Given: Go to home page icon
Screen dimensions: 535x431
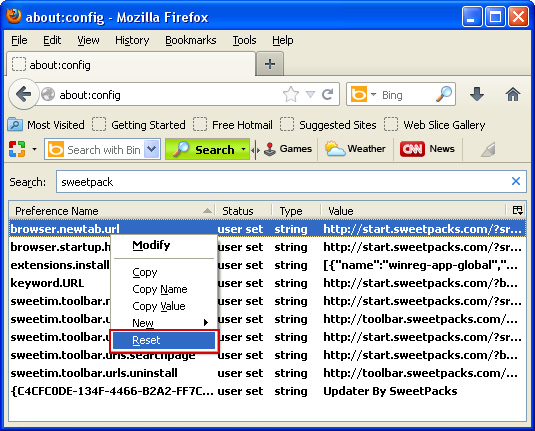Looking at the screenshot, I should 512,94.
